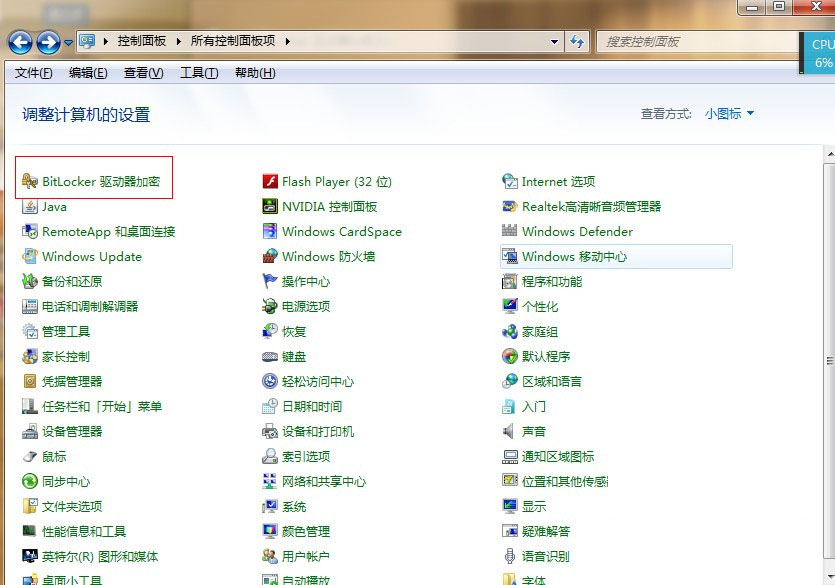Open Flash Player (32 位) icon
The height and width of the screenshot is (585, 835).
270,182
